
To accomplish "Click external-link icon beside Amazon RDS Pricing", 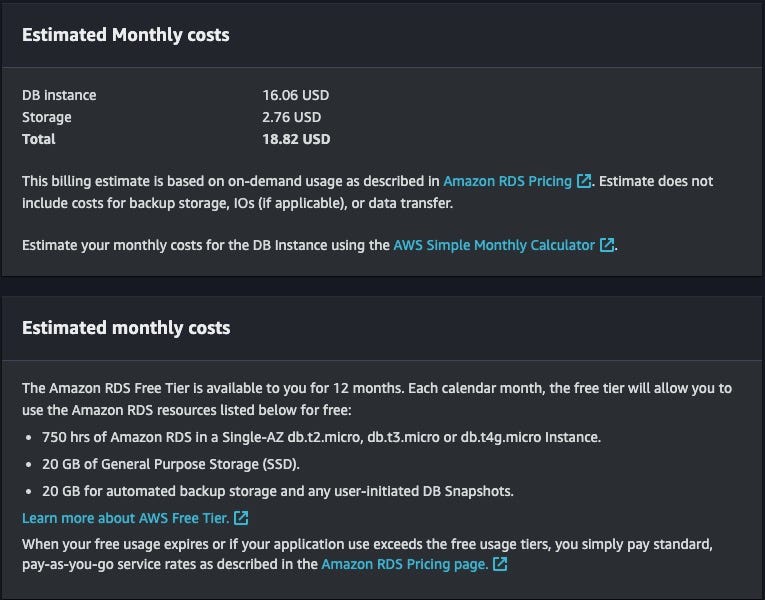I will (584, 181).
